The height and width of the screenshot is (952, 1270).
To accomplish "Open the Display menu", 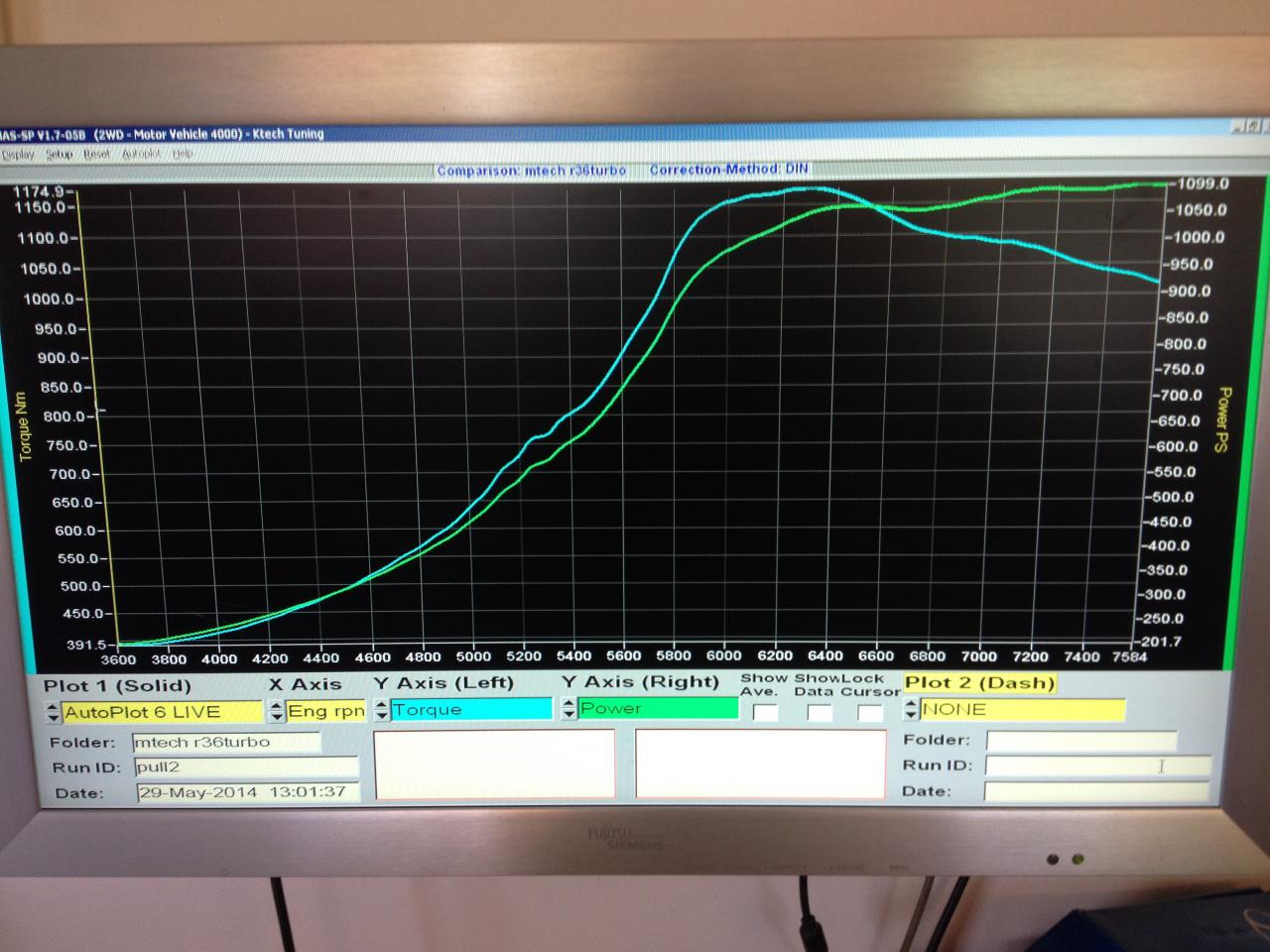I will pyautogui.click(x=18, y=154).
